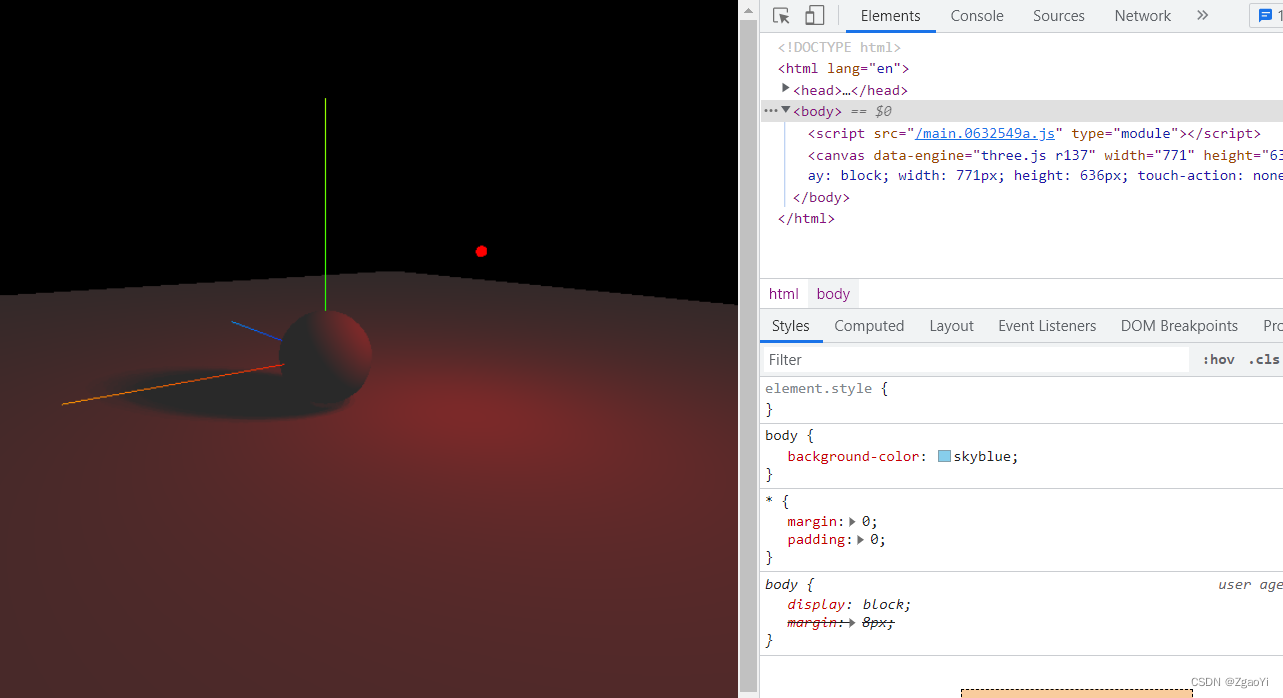
Task: Switch to the Styles pane tab
Action: [x=790, y=326]
